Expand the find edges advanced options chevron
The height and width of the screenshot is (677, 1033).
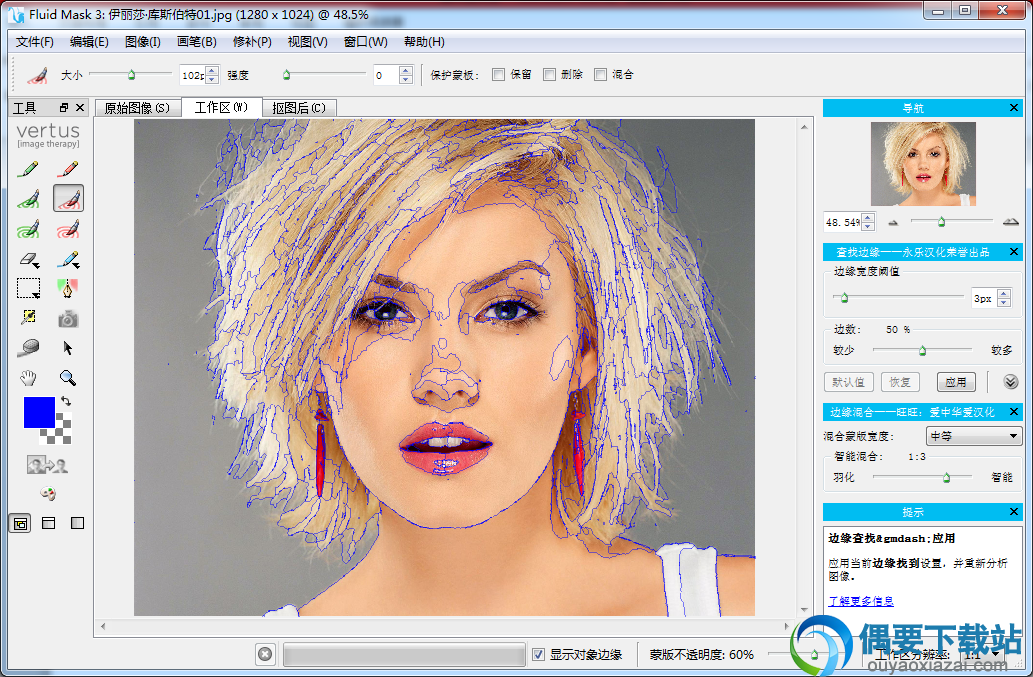click(1011, 381)
